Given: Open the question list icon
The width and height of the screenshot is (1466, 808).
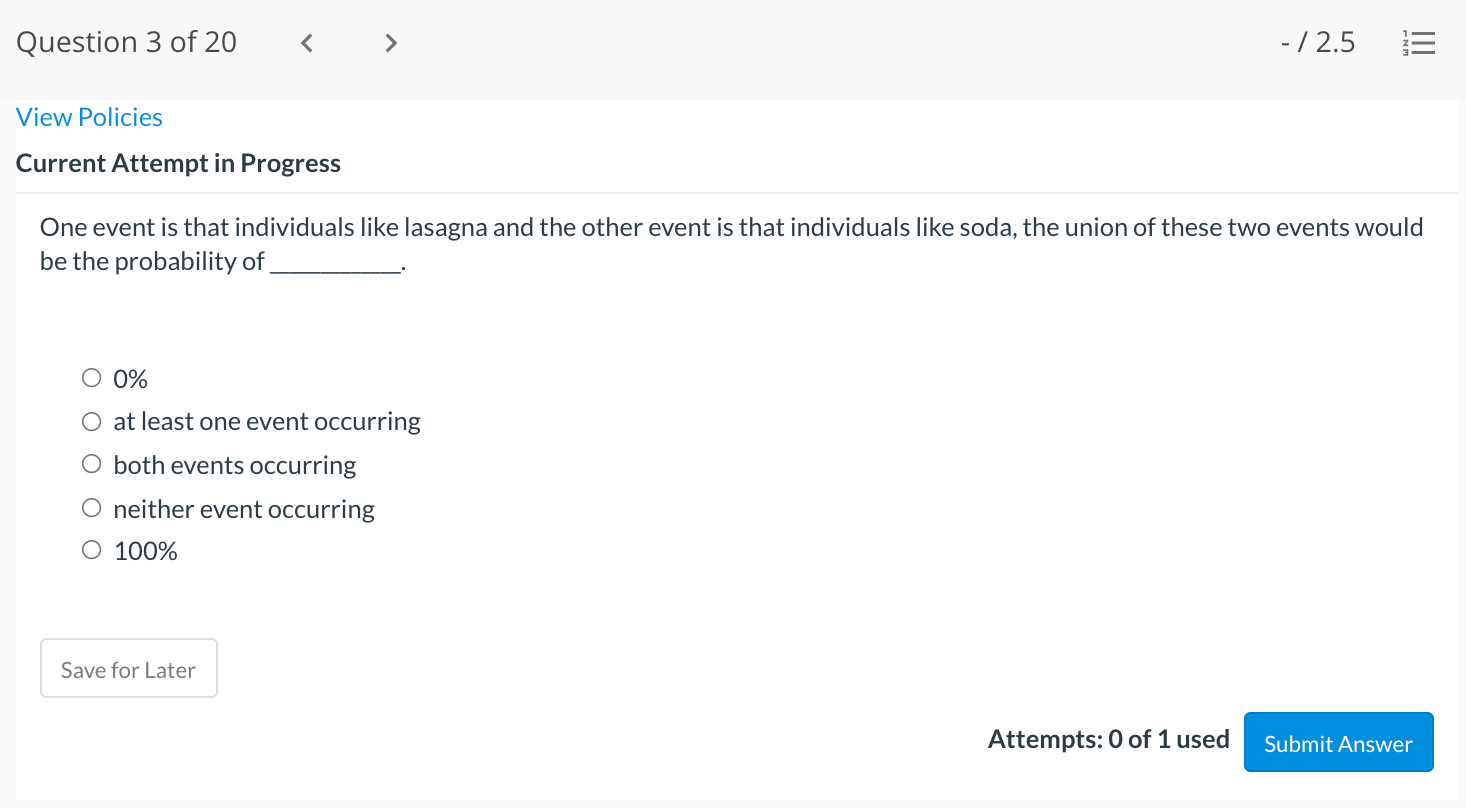Looking at the screenshot, I should pyautogui.click(x=1419, y=42).
